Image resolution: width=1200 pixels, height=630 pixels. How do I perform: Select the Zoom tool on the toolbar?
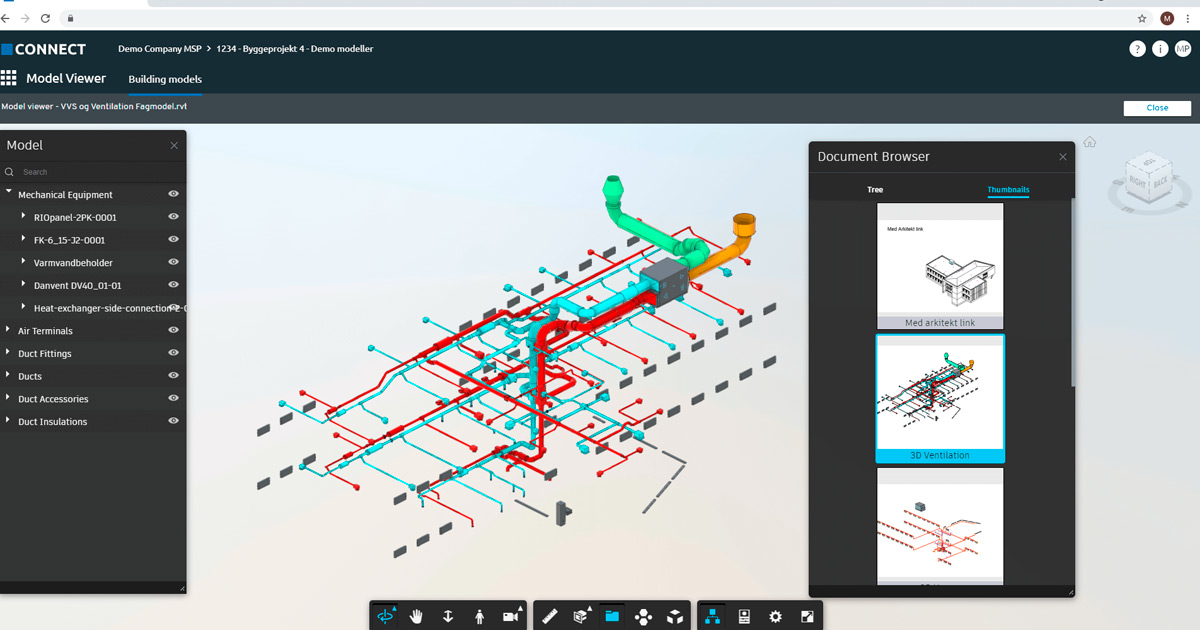[448, 616]
